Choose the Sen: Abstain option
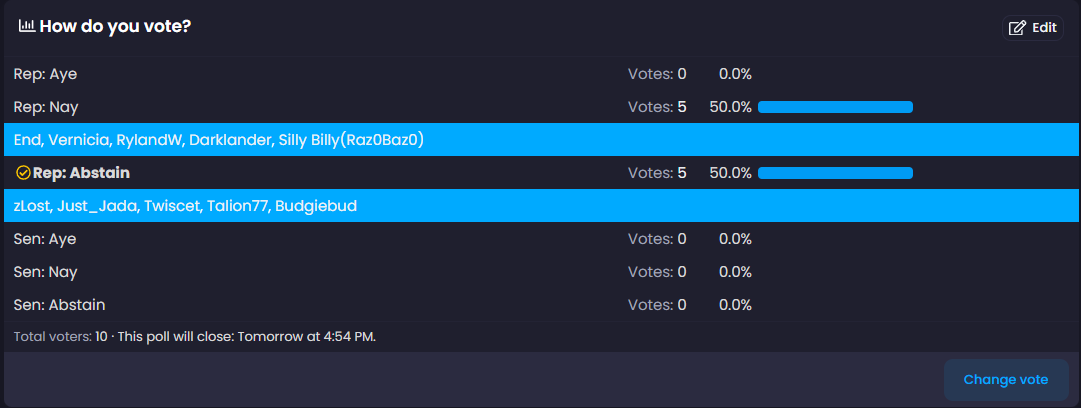Screen dimensions: 1081x408 coord(59,305)
